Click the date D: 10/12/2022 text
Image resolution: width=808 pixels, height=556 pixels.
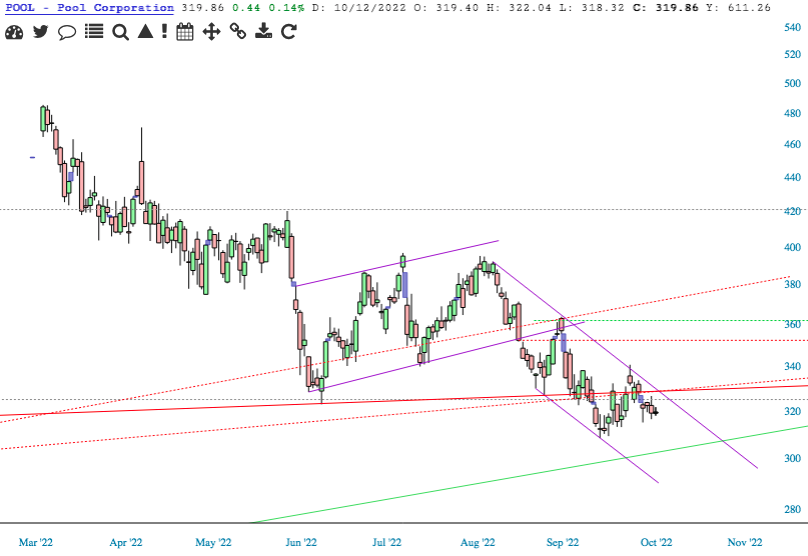(x=361, y=8)
